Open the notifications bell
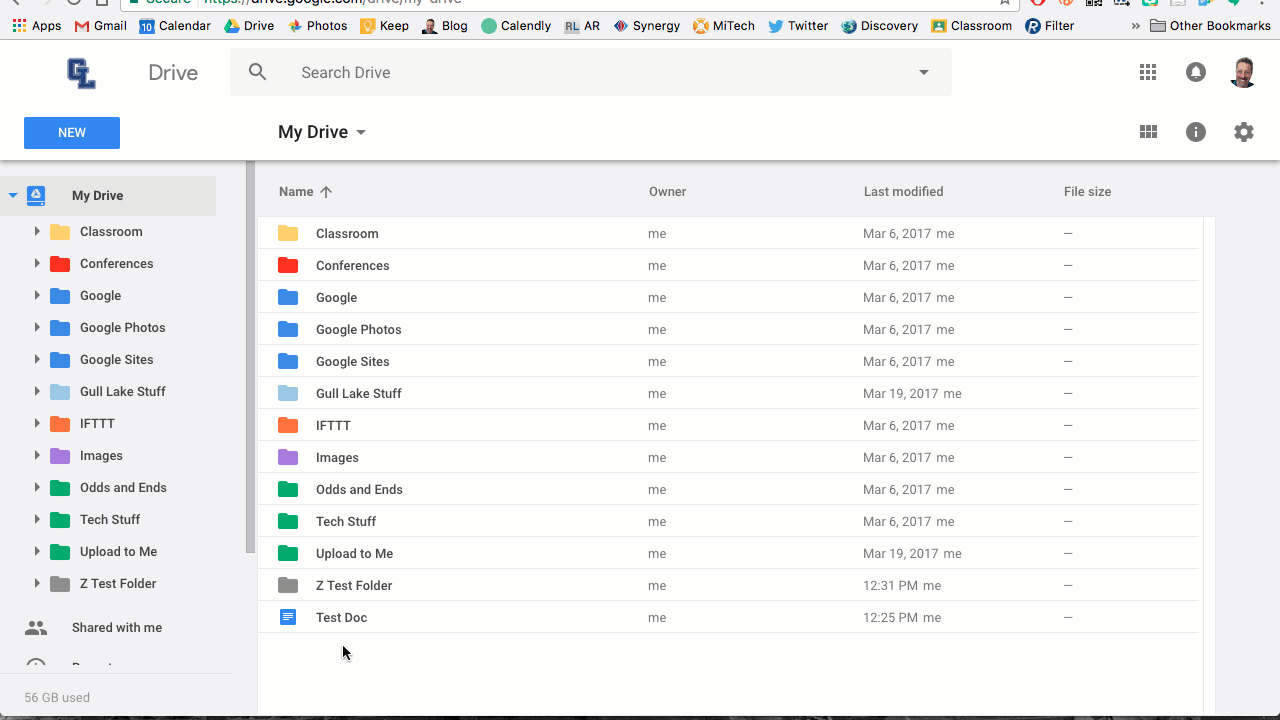Screen dimensions: 1280x720 pyautogui.click(x=1196, y=72)
